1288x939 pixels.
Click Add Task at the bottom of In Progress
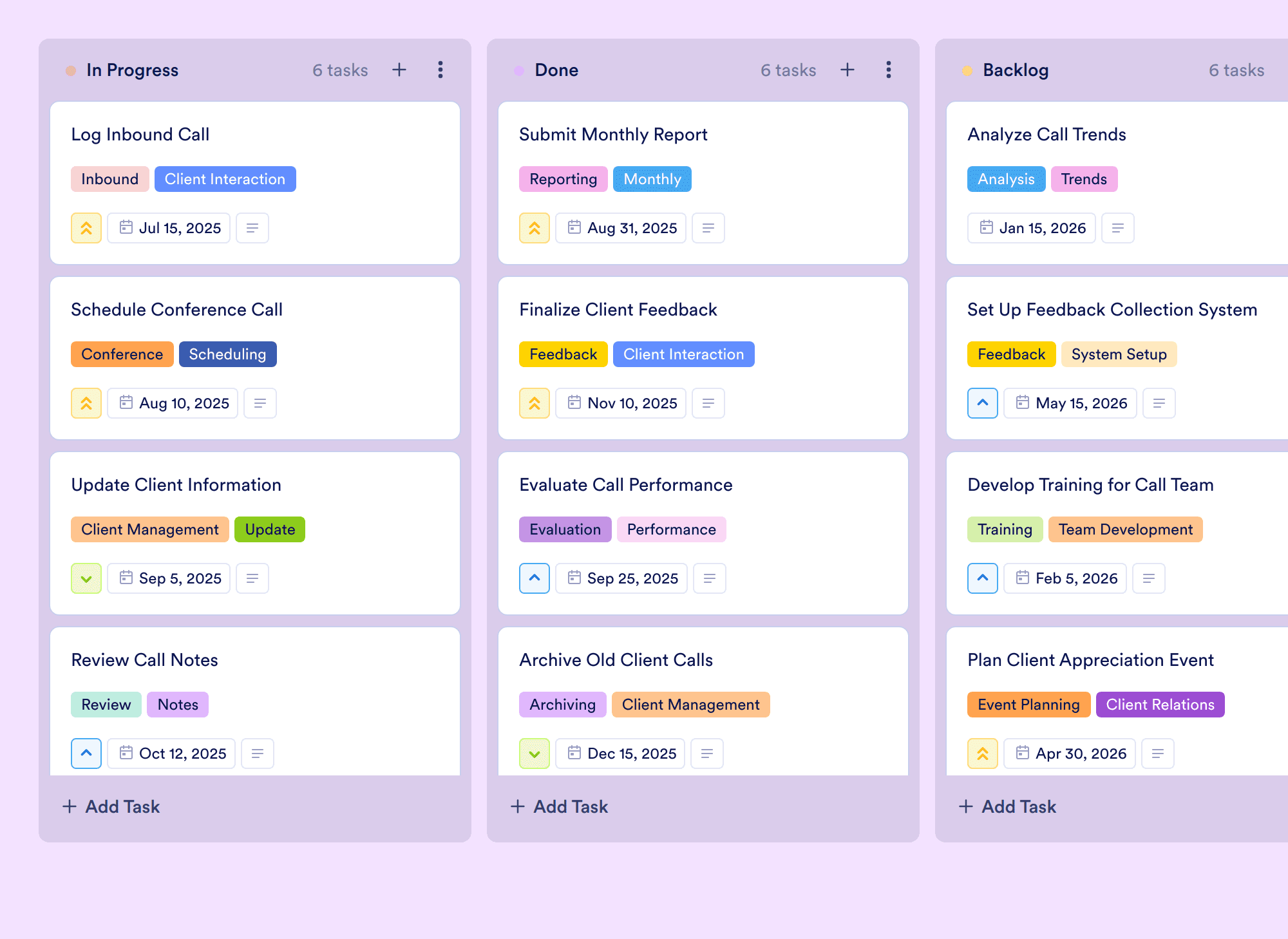111,806
